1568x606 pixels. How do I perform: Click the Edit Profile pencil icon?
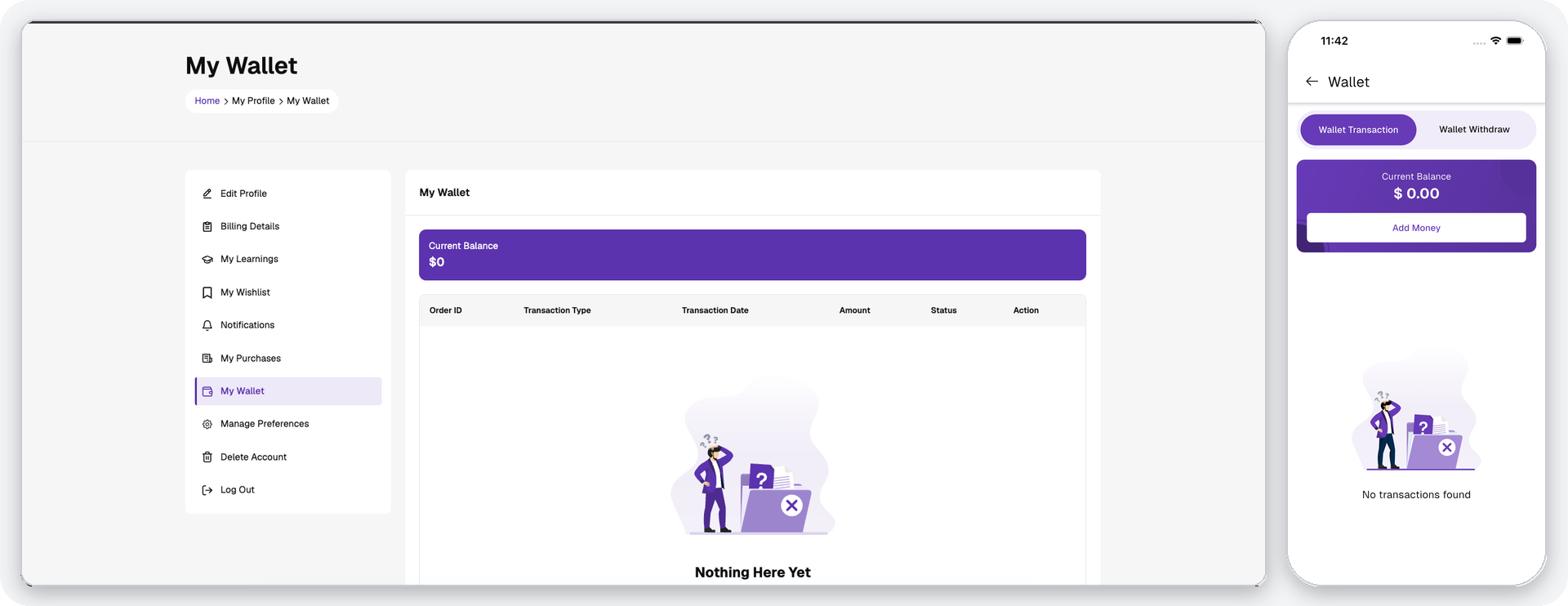click(207, 194)
